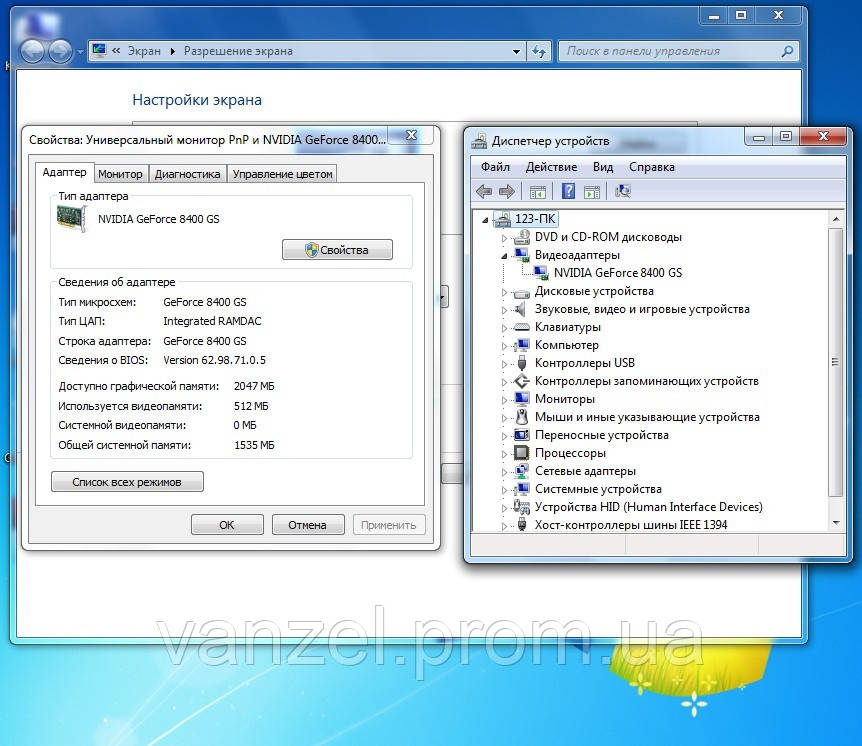Click the Контроллеры запоминающих устройств icon

click(521, 381)
